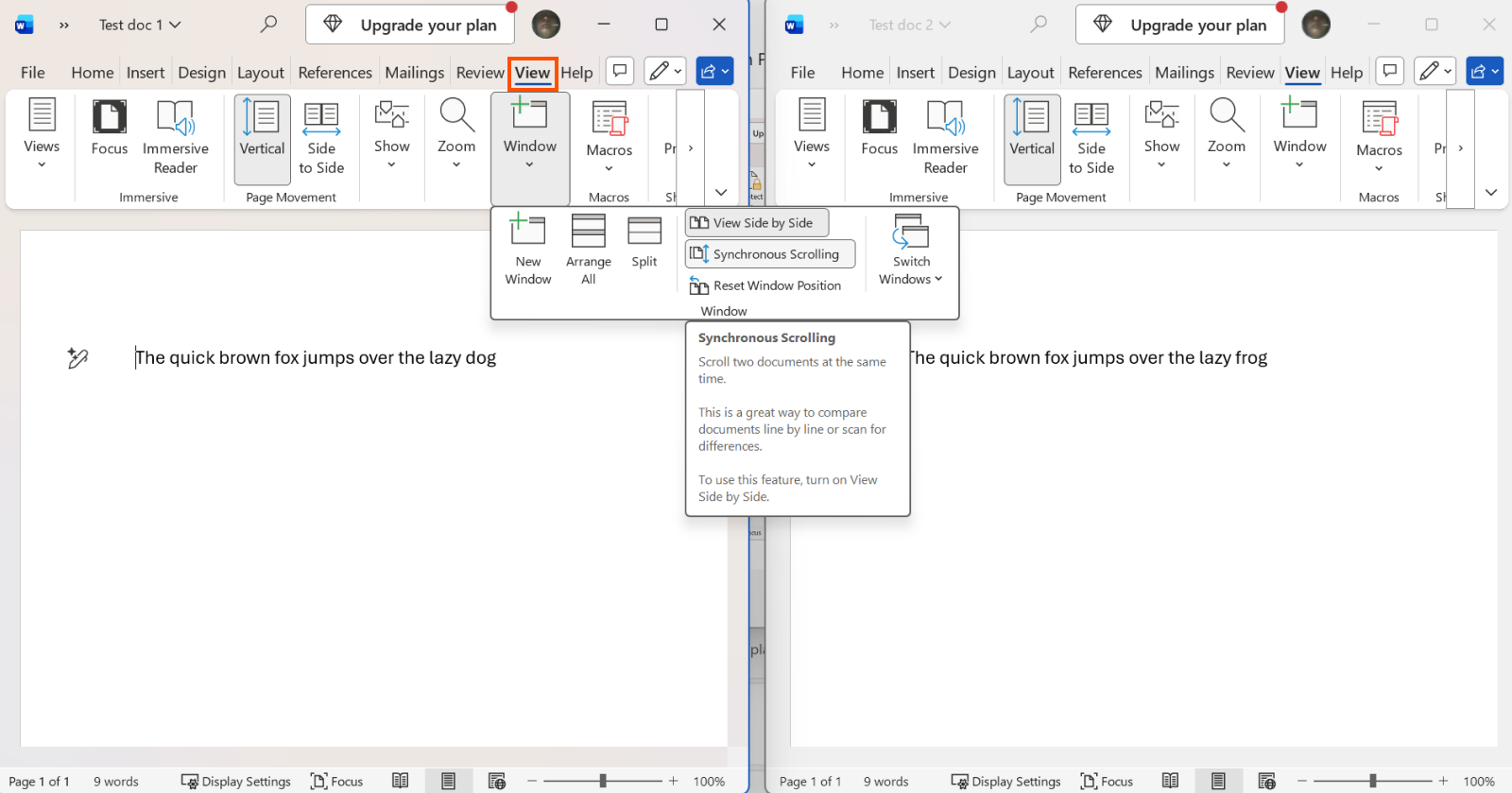Screen dimensions: 1512x793
Task: Switch to Insert tab in Test doc 1
Action: tap(146, 73)
